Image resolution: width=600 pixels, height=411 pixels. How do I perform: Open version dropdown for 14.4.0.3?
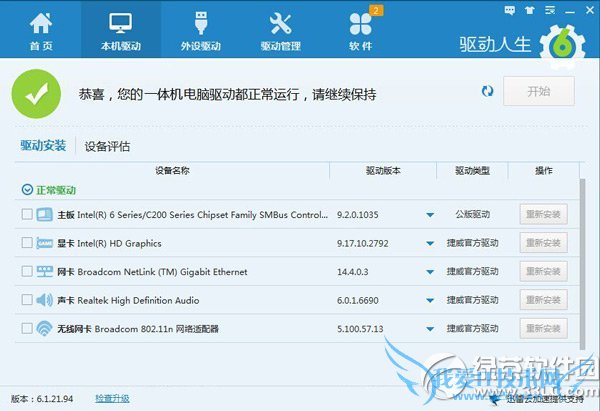430,272
